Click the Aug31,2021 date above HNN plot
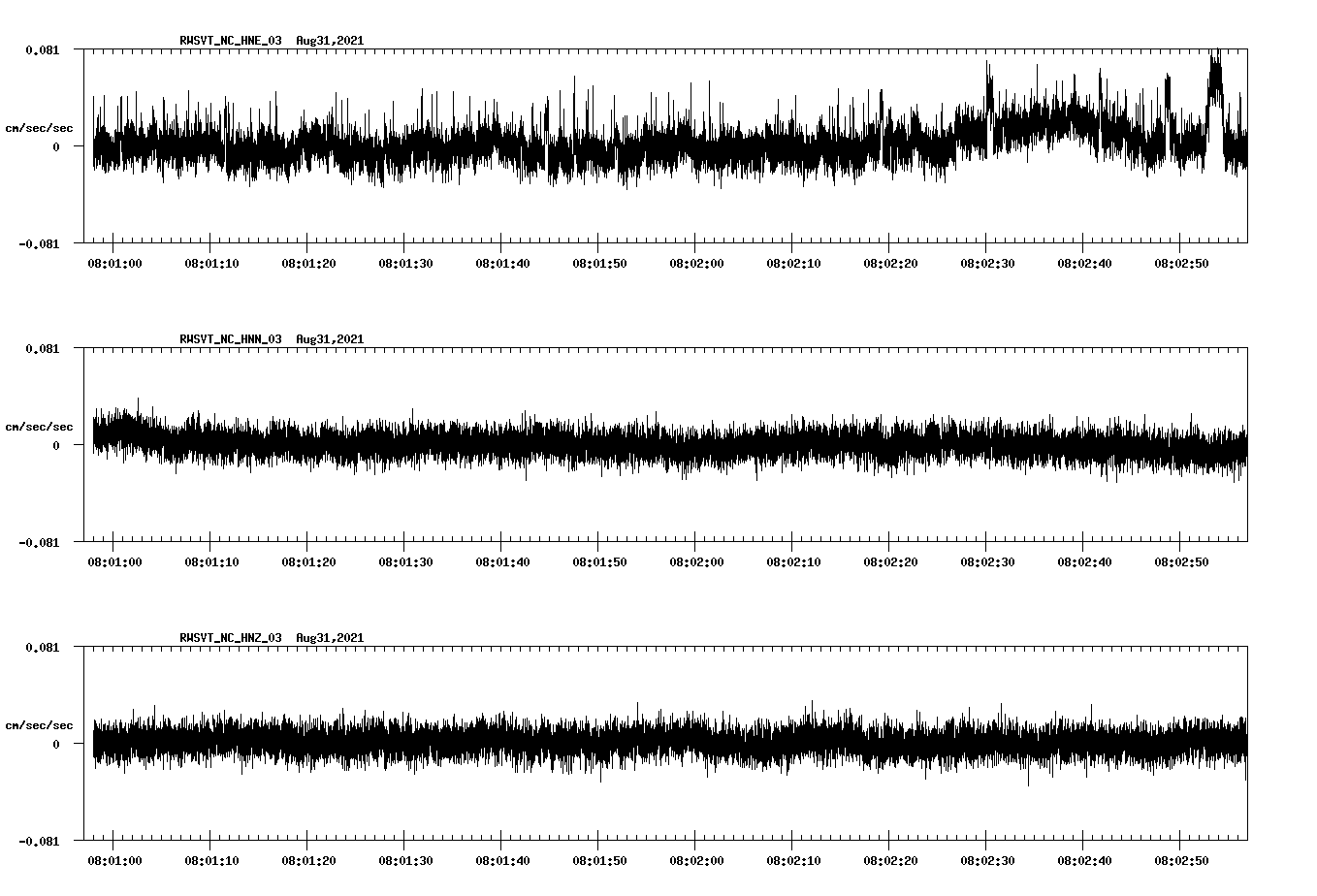The width and height of the screenshot is (1317, 896). click(x=330, y=339)
